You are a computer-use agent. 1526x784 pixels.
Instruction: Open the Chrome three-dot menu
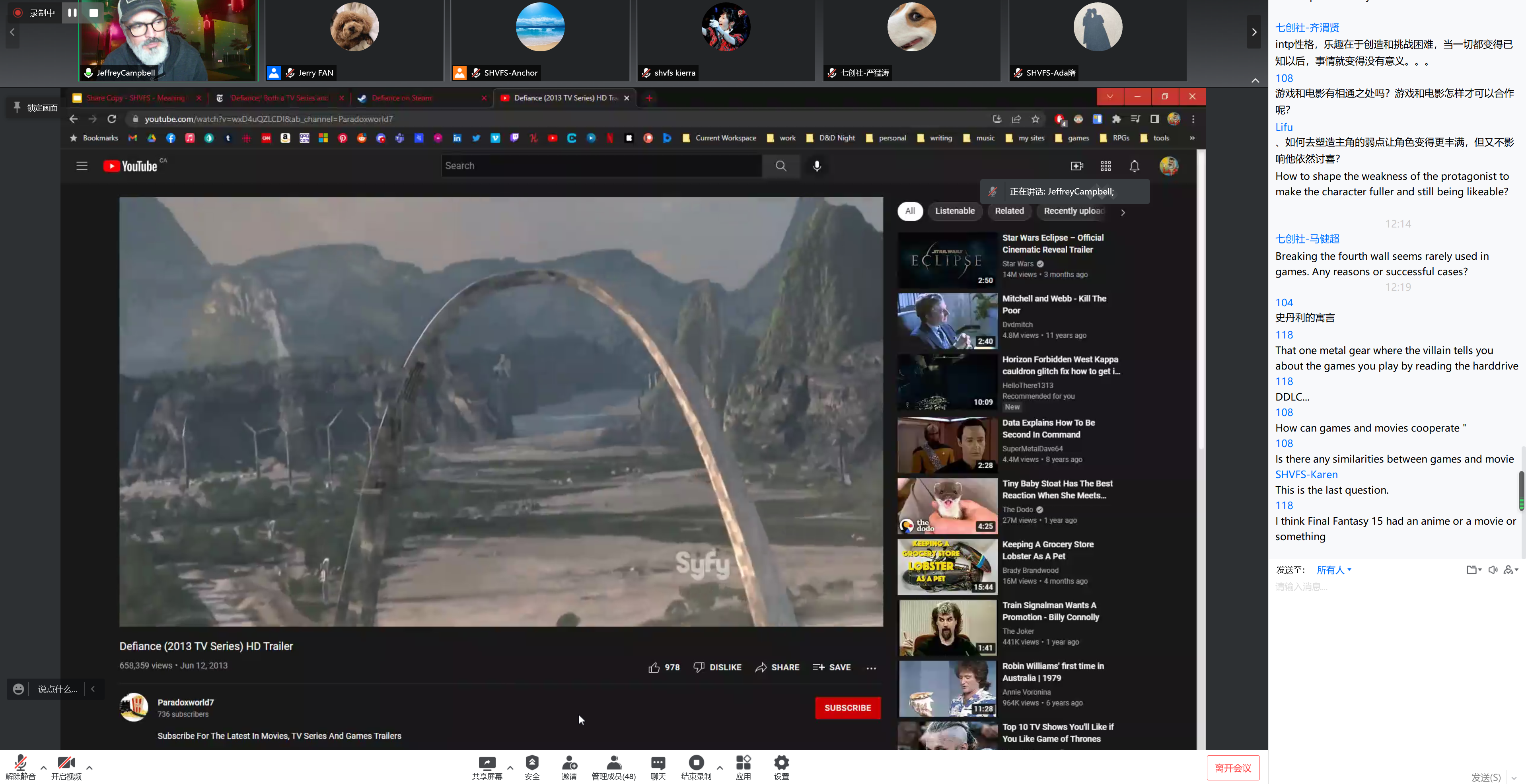click(x=1193, y=119)
